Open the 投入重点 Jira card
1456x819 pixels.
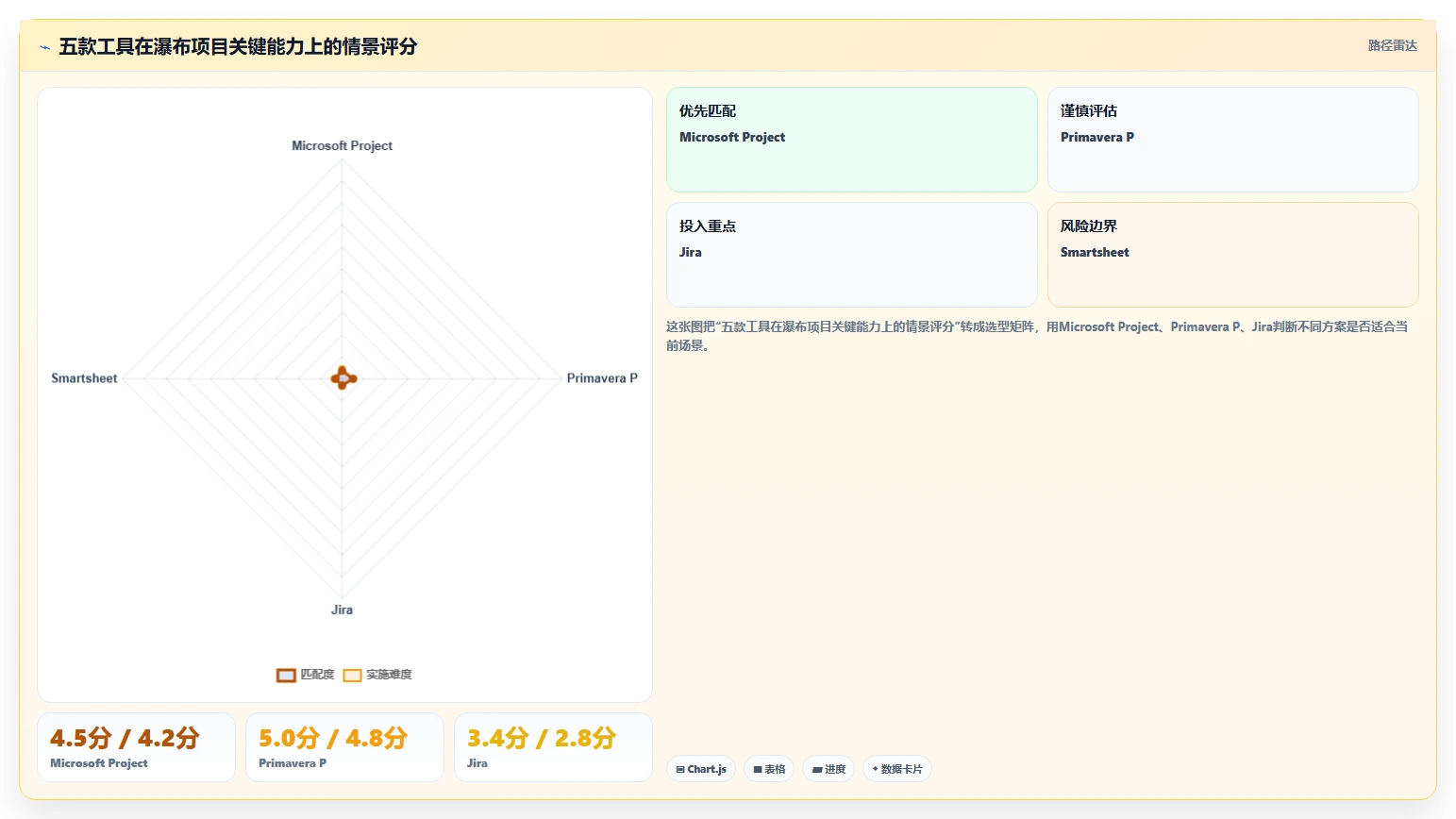point(851,255)
